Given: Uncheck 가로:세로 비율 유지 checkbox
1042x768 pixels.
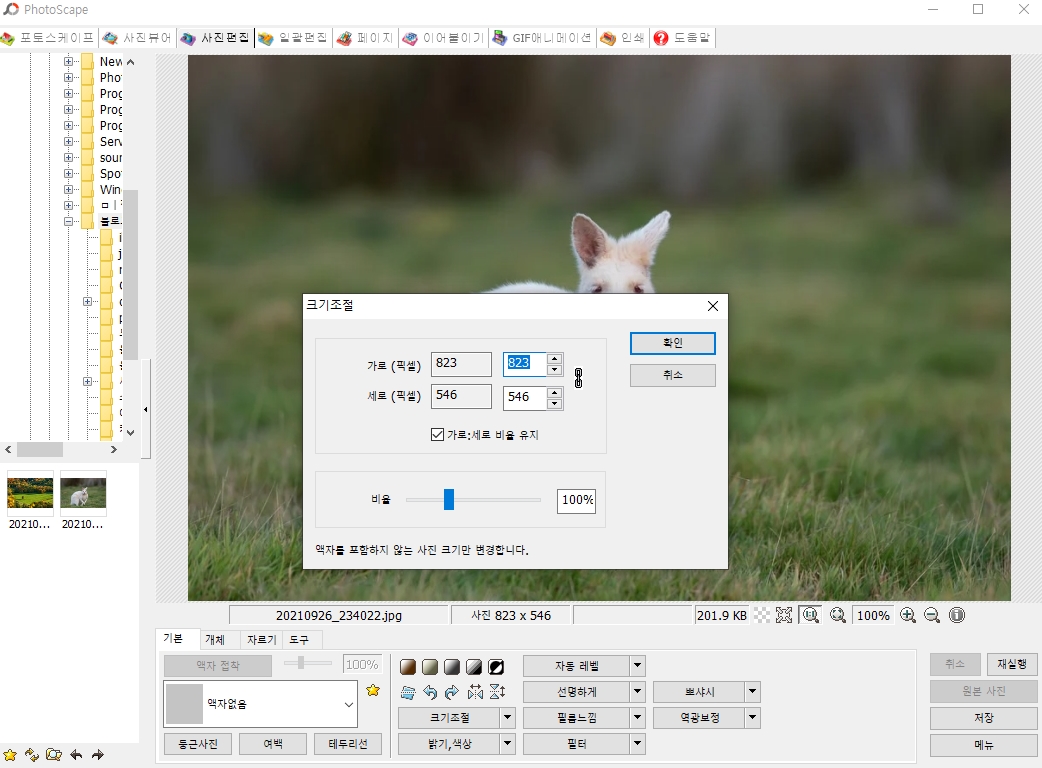Looking at the screenshot, I should tap(437, 434).
